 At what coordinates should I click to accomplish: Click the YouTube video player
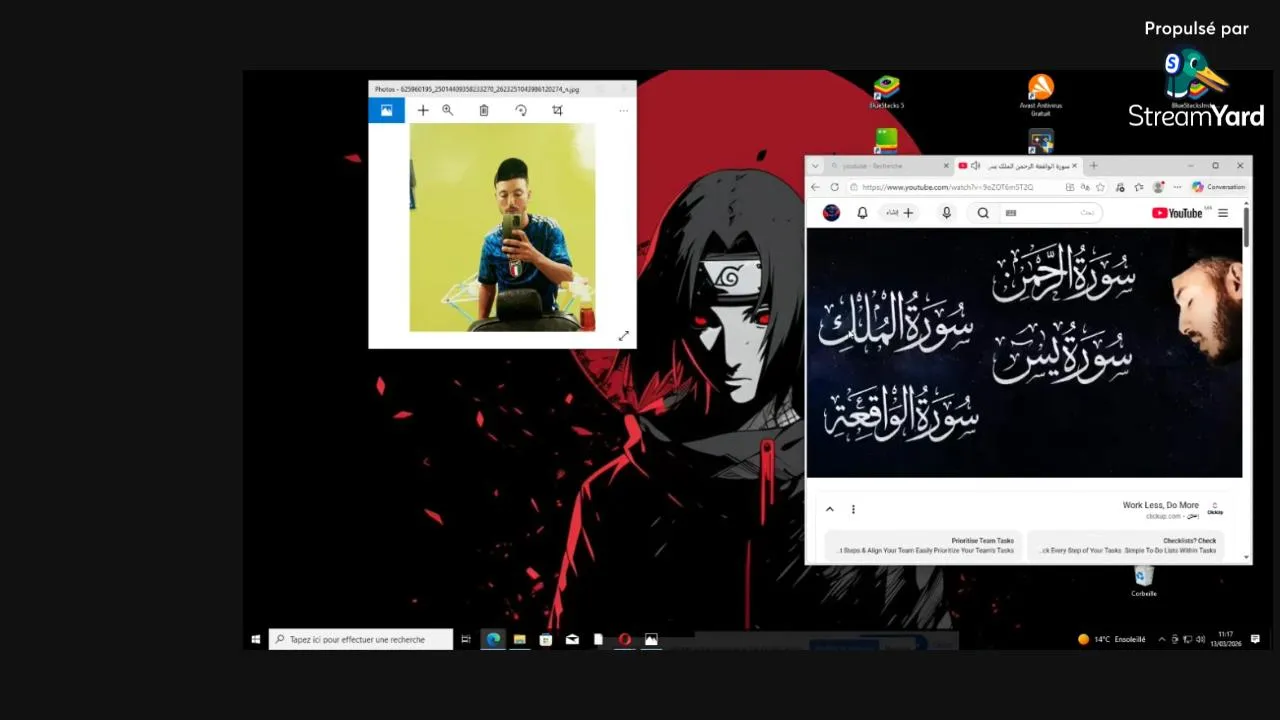coord(1024,353)
